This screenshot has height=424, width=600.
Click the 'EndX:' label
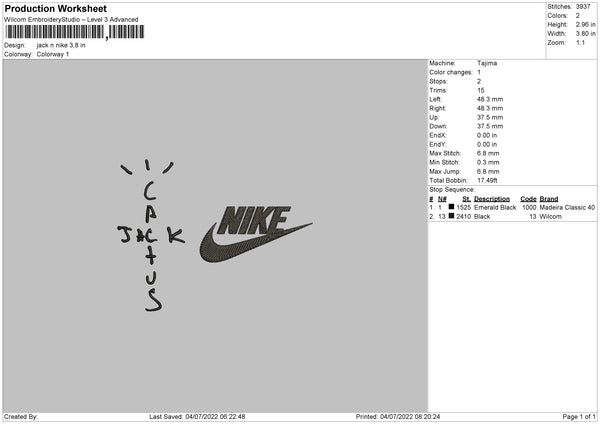coord(438,135)
